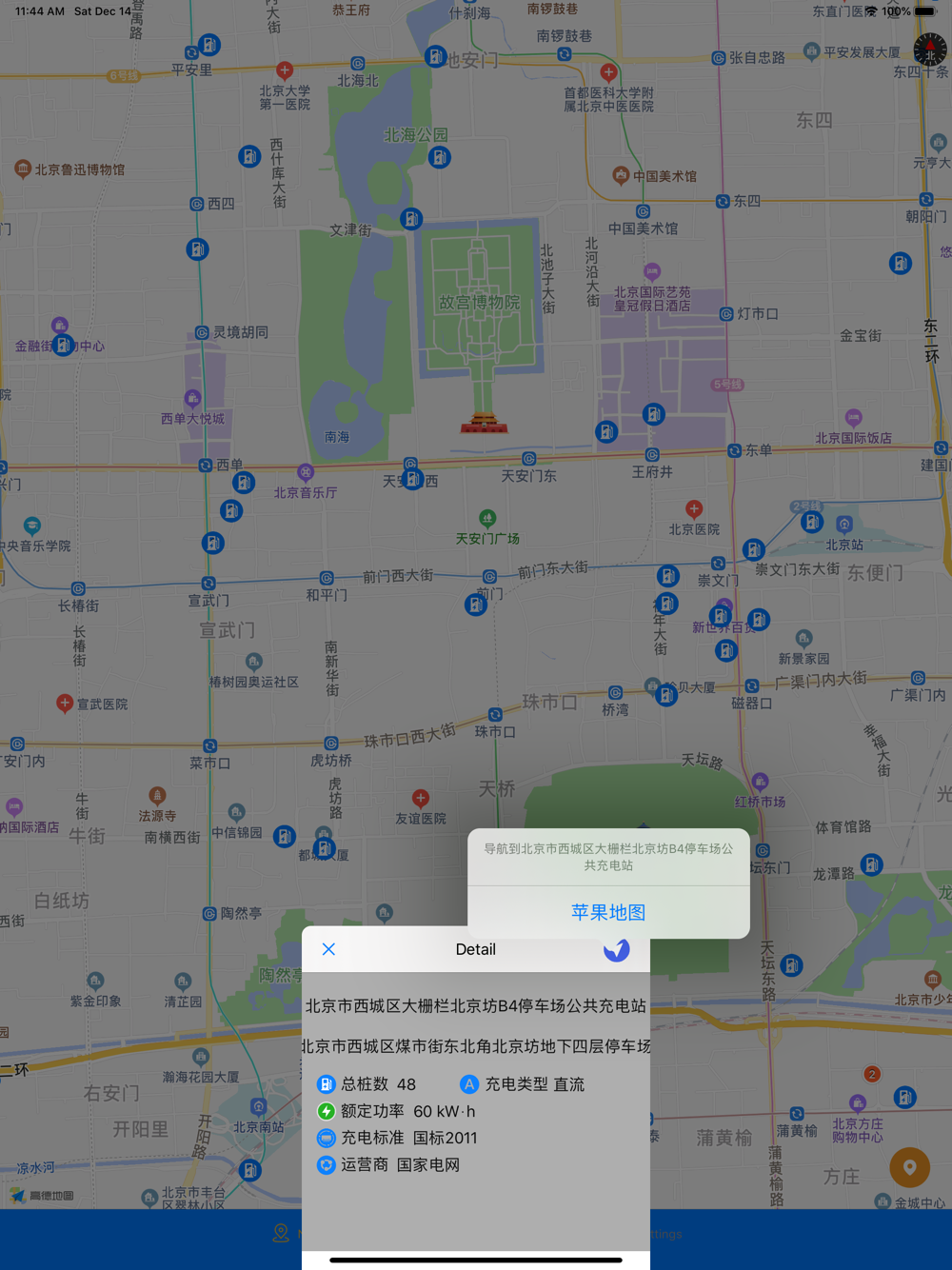Tap the 充电类型 'A' icon

(x=469, y=1084)
